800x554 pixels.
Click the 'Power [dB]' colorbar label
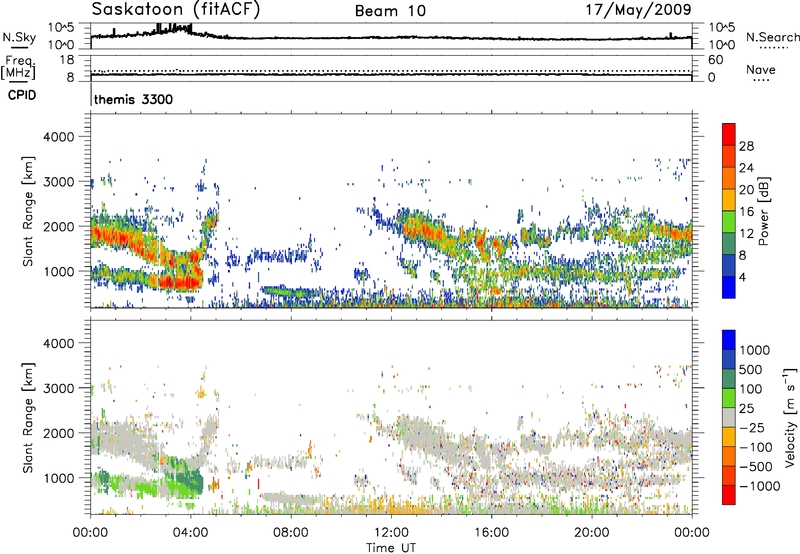pos(763,211)
